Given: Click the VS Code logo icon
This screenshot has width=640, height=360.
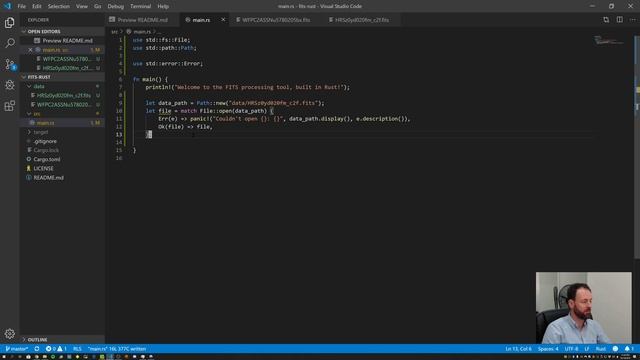Looking at the screenshot, I should coord(7,6).
